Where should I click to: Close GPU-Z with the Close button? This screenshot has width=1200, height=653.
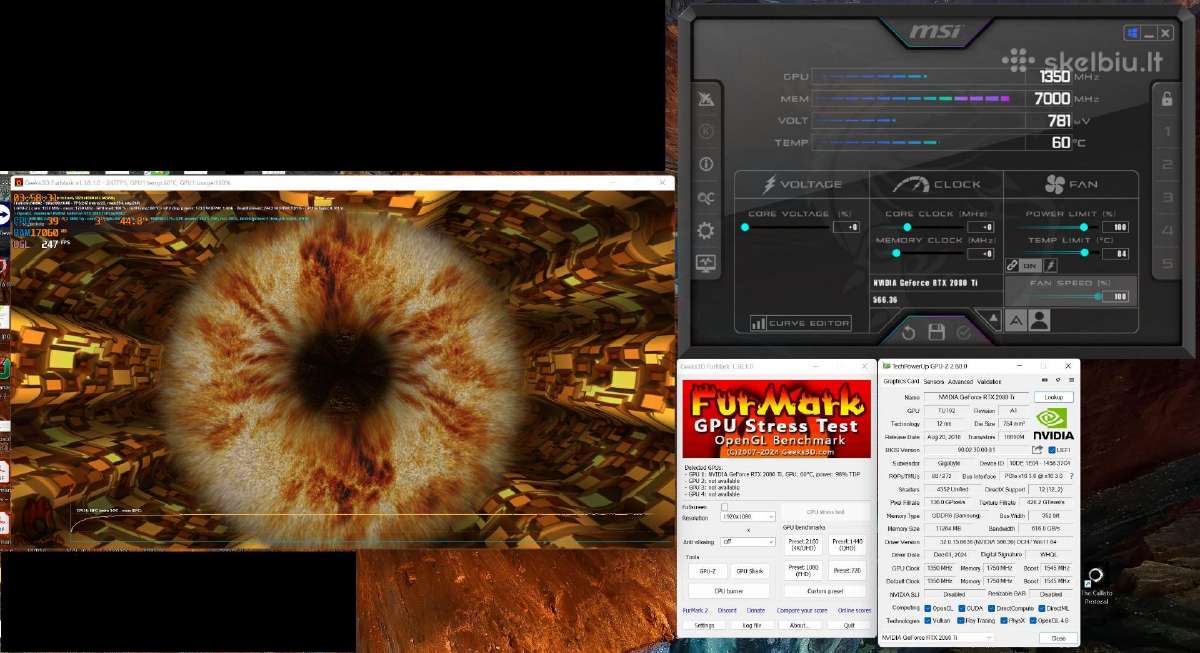point(1058,638)
